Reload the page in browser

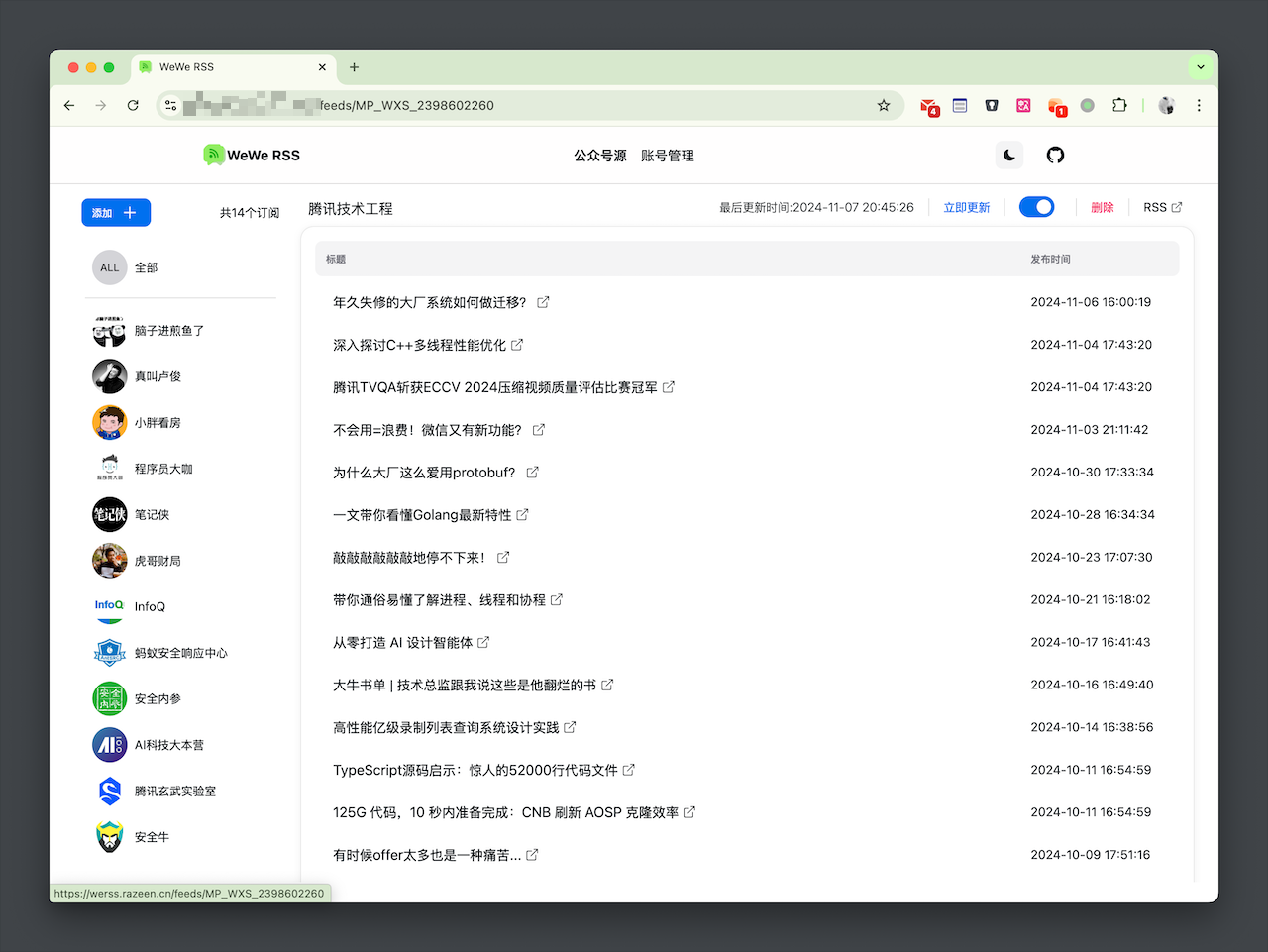[x=133, y=105]
